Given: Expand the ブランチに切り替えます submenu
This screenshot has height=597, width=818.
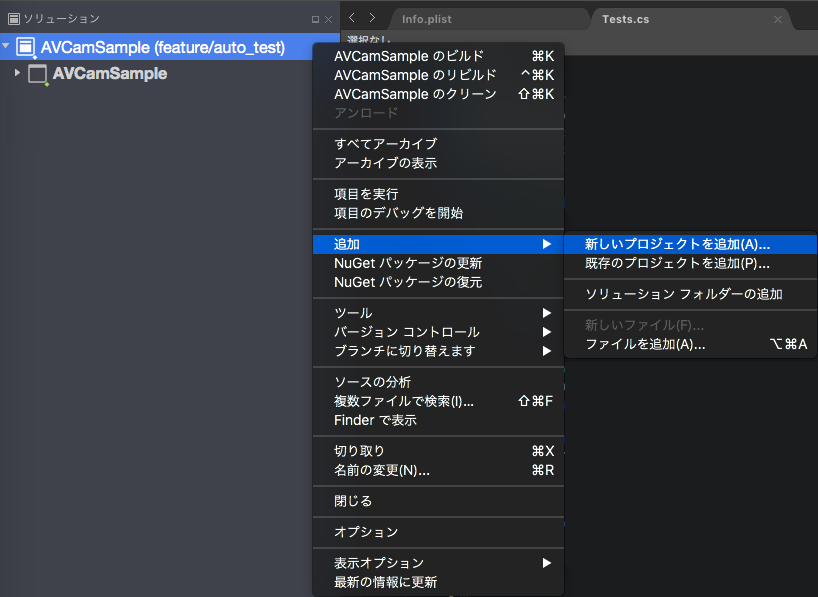Looking at the screenshot, I should tap(438, 351).
